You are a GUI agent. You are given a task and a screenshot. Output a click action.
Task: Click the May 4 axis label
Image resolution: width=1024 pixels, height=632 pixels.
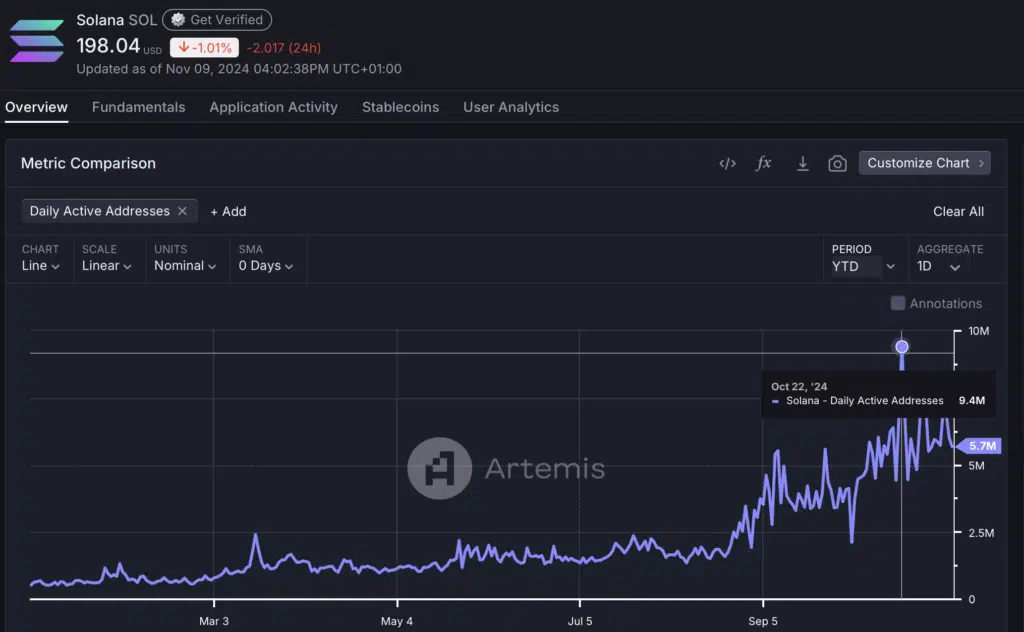pyautogui.click(x=397, y=621)
